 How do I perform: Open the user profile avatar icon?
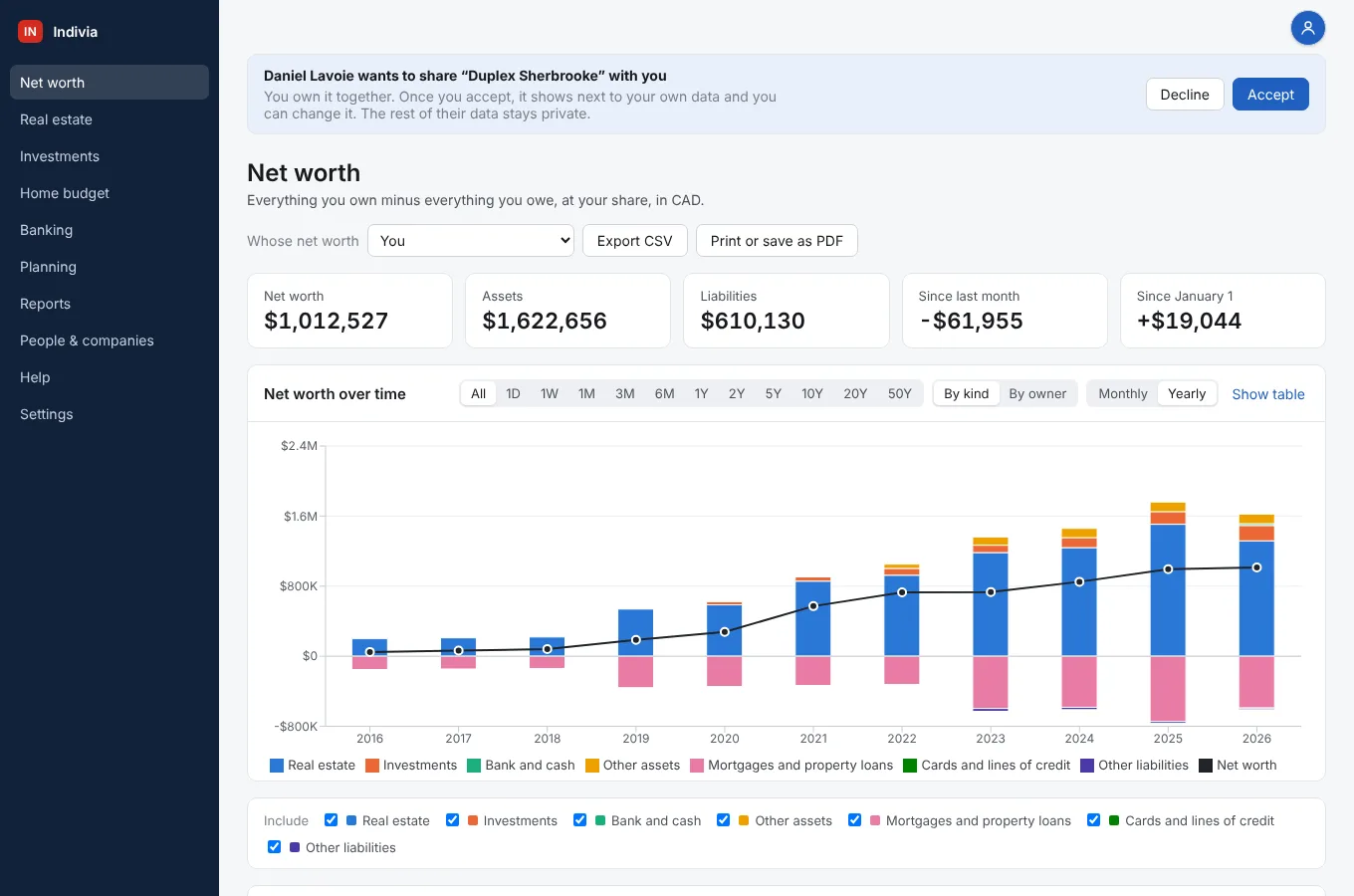[x=1307, y=28]
